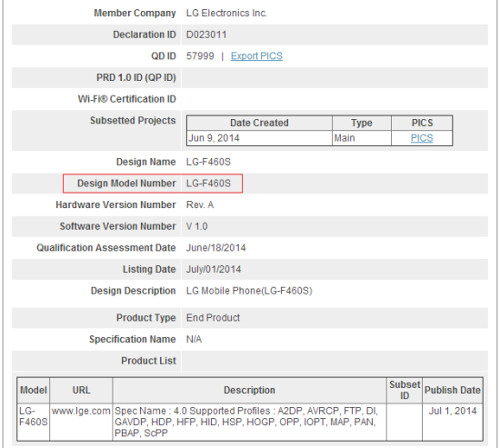Viewport: 500px width, 448px height.
Task: Select the Declaration ID value D023011
Action: 206,35
